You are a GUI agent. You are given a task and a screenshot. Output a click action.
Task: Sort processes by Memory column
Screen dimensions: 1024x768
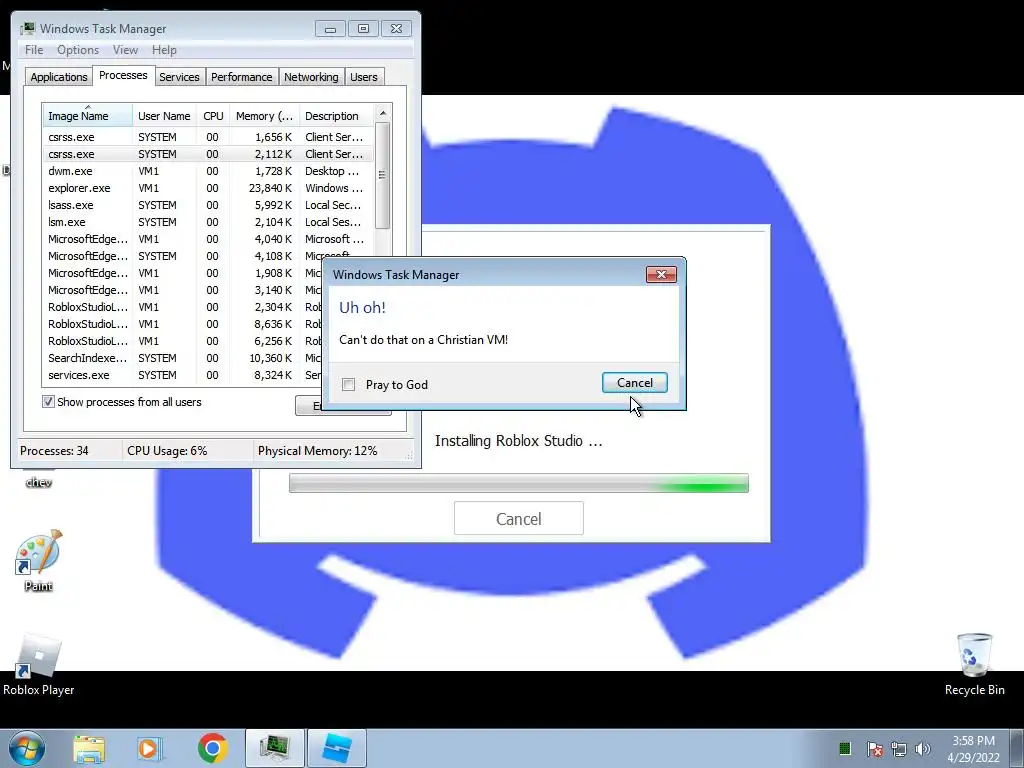[264, 116]
